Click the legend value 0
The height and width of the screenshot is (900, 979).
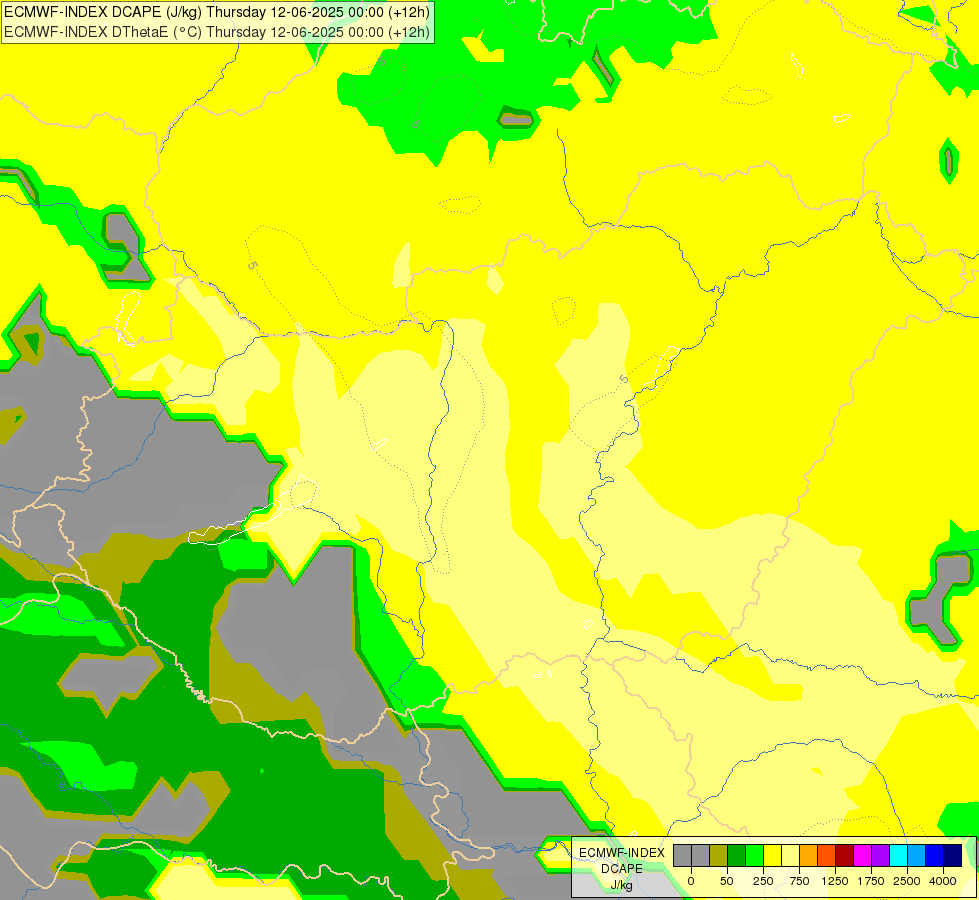691,881
